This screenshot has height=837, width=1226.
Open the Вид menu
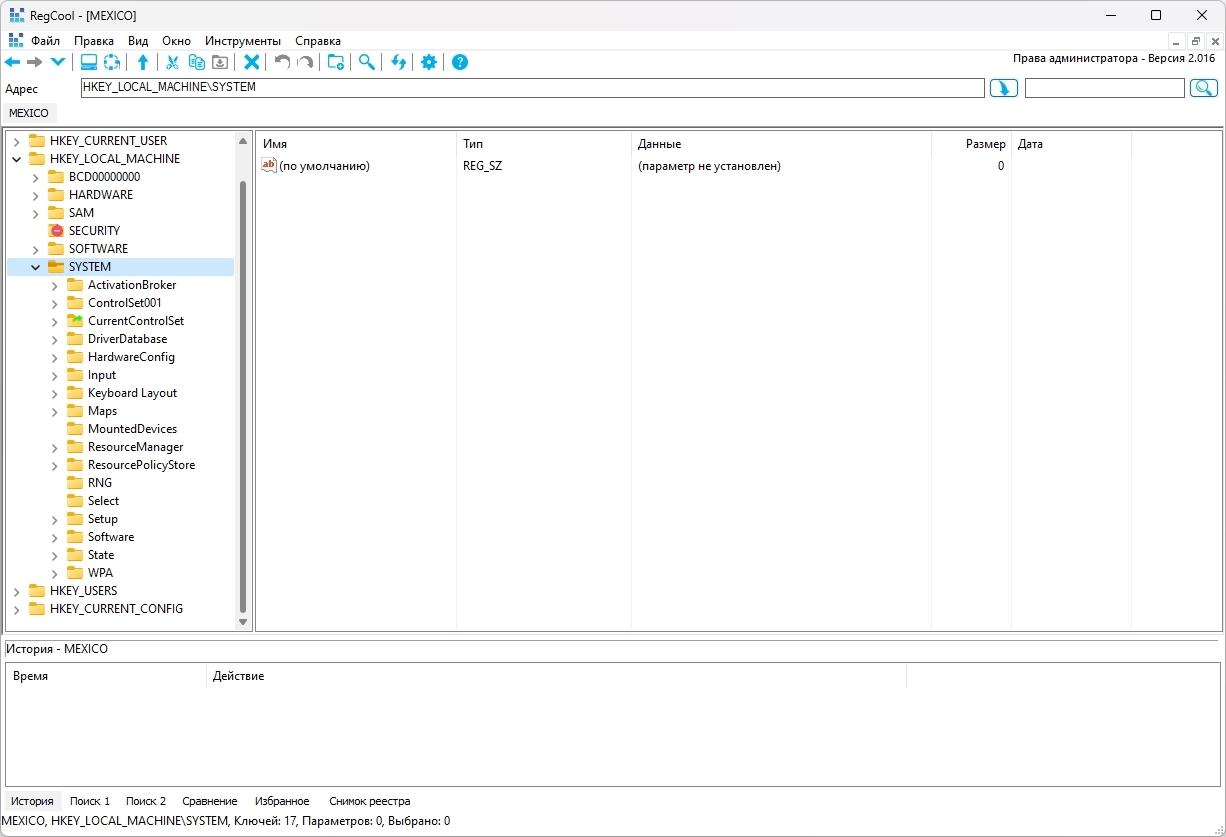tap(138, 41)
